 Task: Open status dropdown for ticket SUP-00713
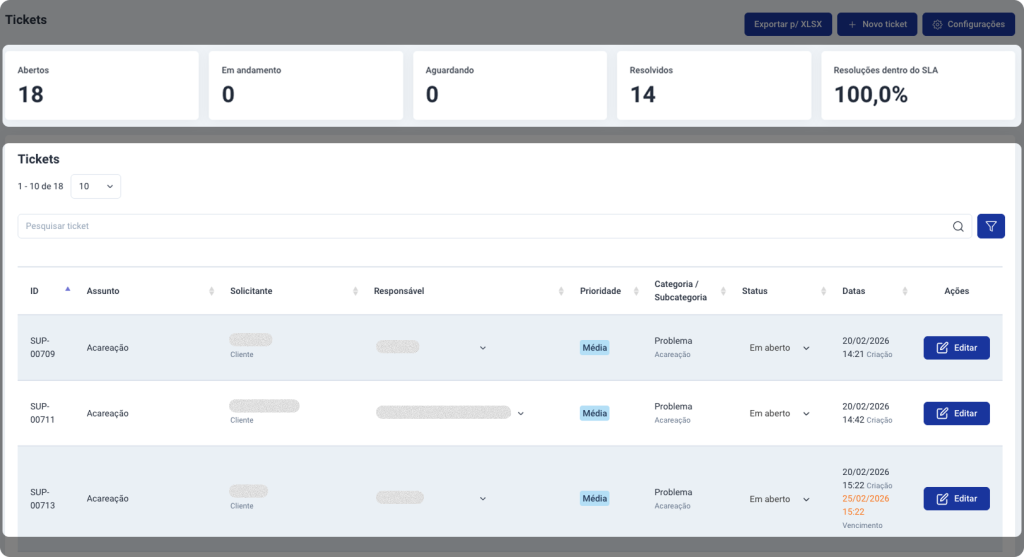pyautogui.click(x=806, y=499)
